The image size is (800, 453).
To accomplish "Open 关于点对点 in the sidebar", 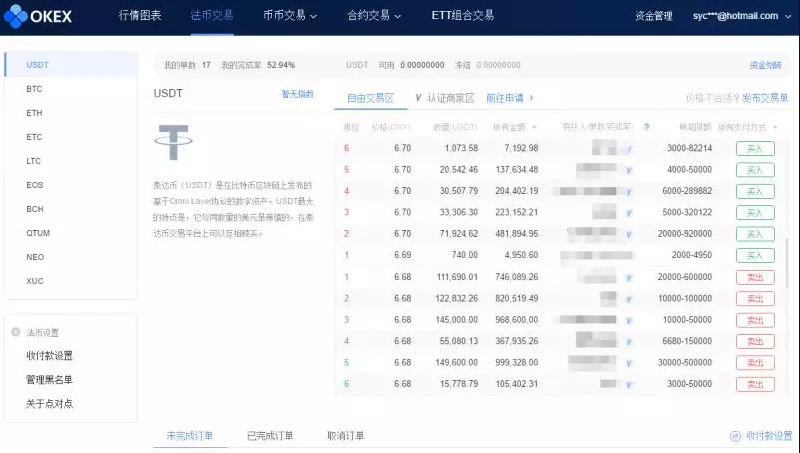I will click(x=49, y=404).
